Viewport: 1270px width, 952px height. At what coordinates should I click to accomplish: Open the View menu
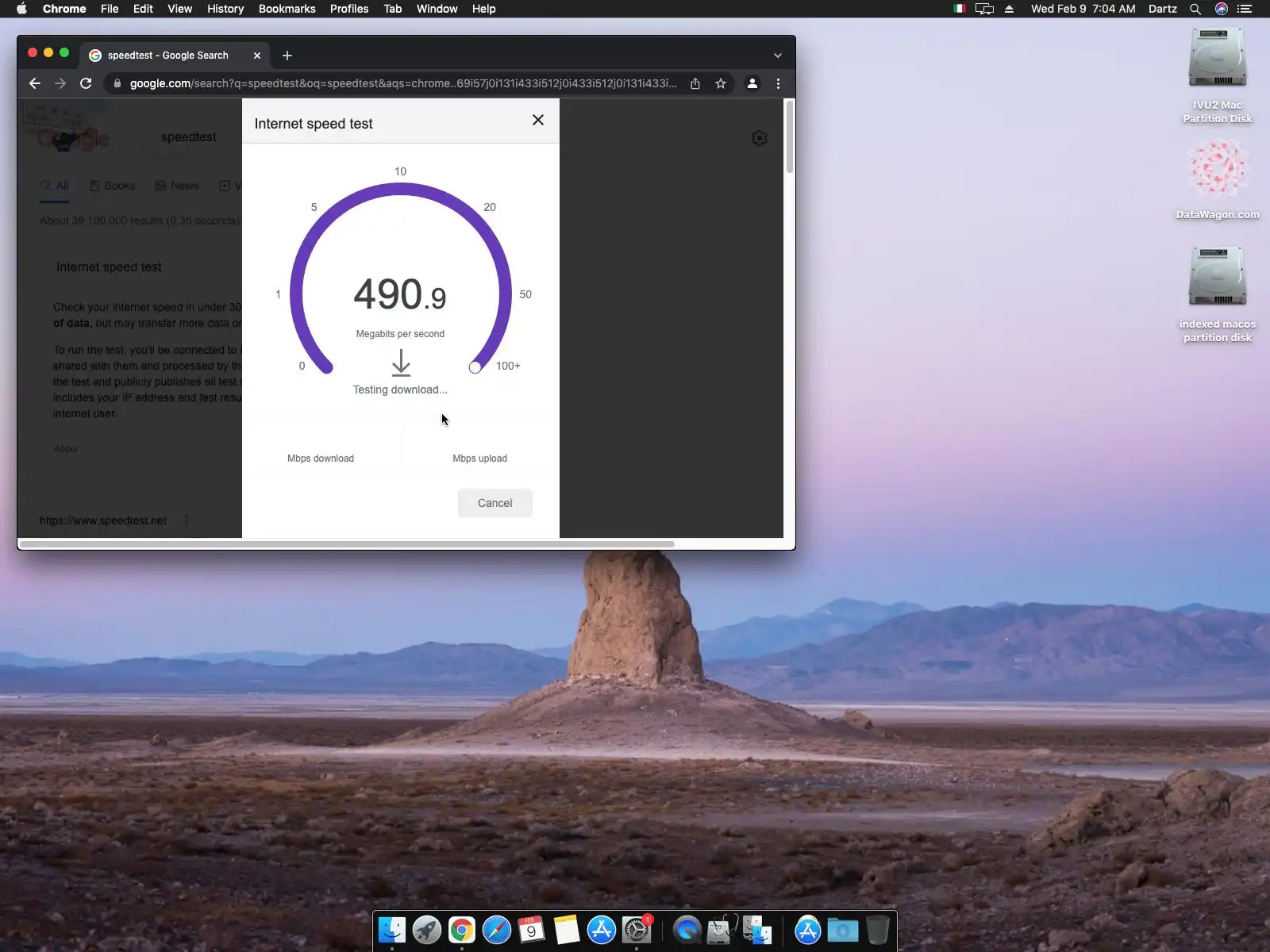point(180,9)
